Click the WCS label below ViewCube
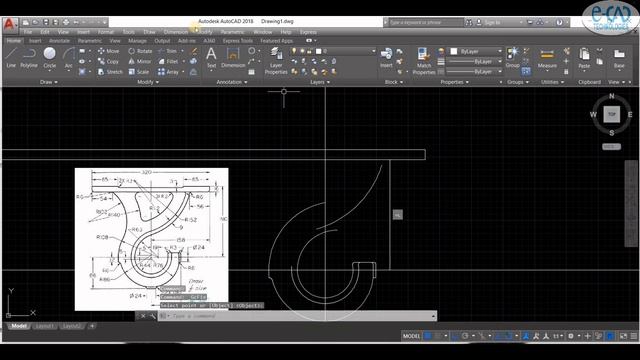Viewport: 640px width, 360px height. [611, 147]
